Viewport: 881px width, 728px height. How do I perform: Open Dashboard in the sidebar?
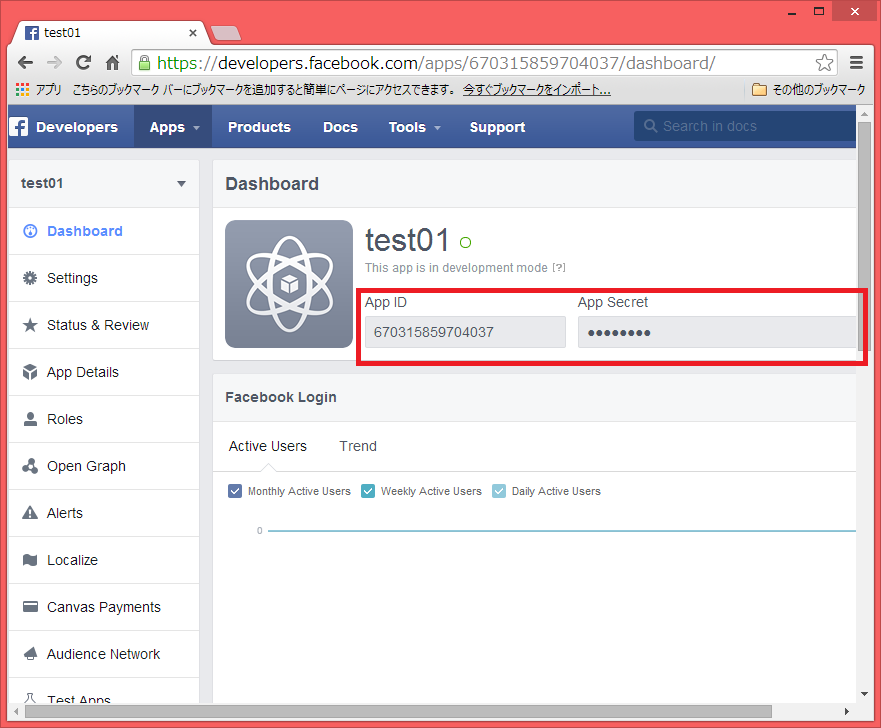(104, 231)
